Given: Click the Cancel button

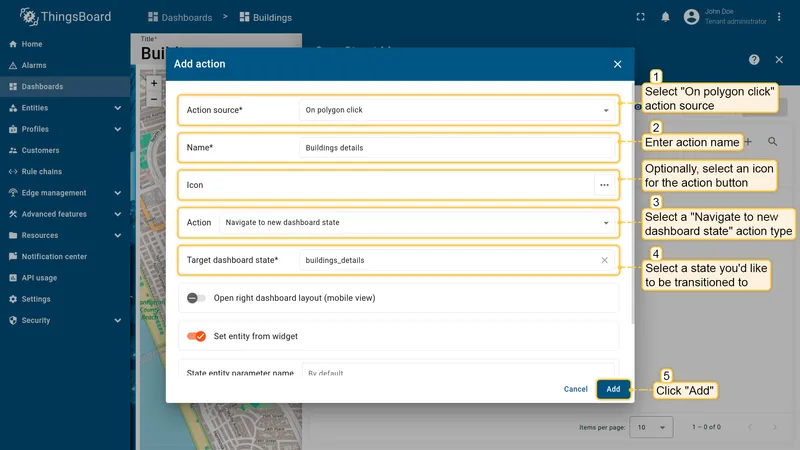Looking at the screenshot, I should coord(576,389).
